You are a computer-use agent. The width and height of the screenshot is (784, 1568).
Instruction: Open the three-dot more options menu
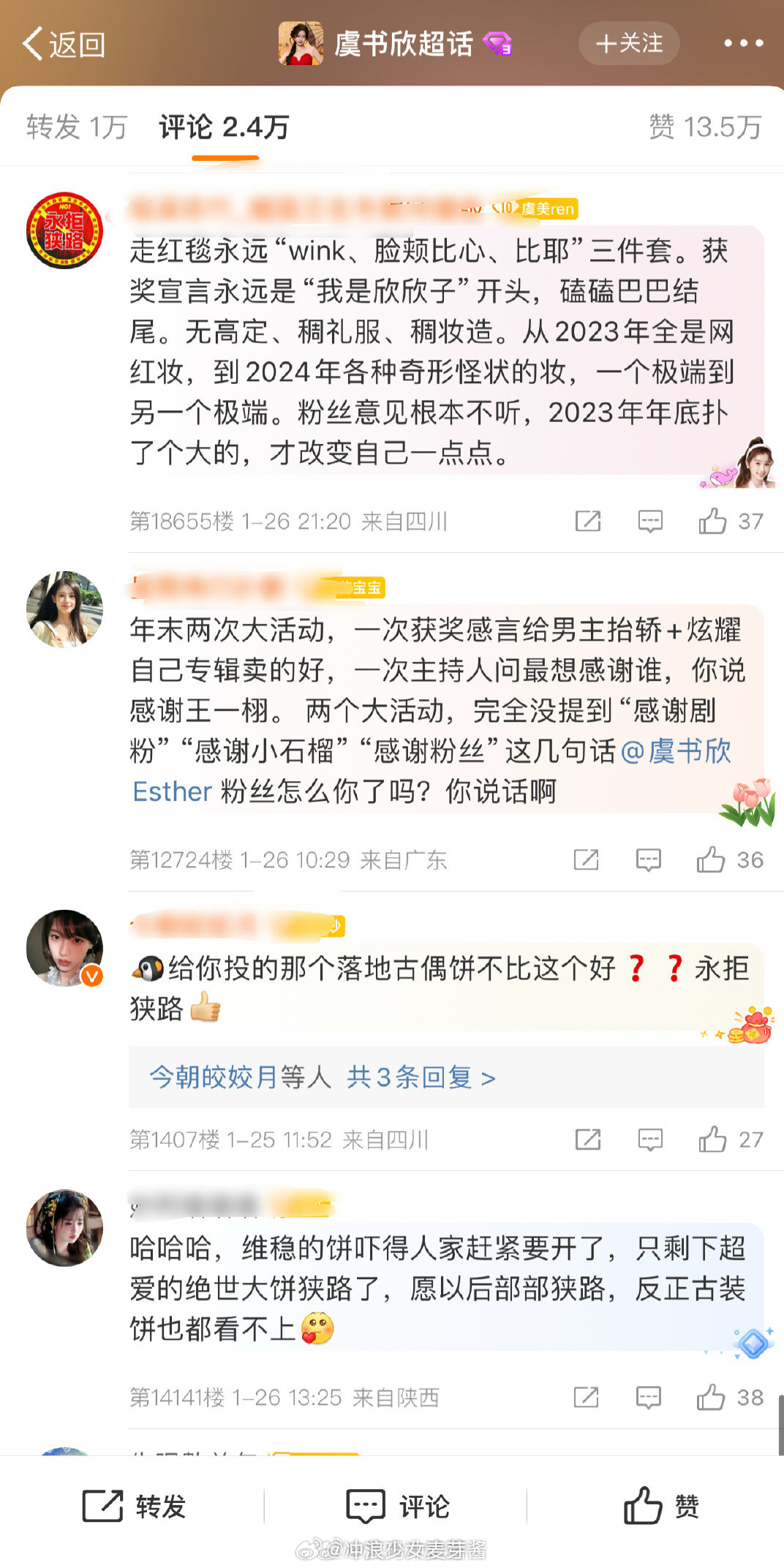coord(743,44)
